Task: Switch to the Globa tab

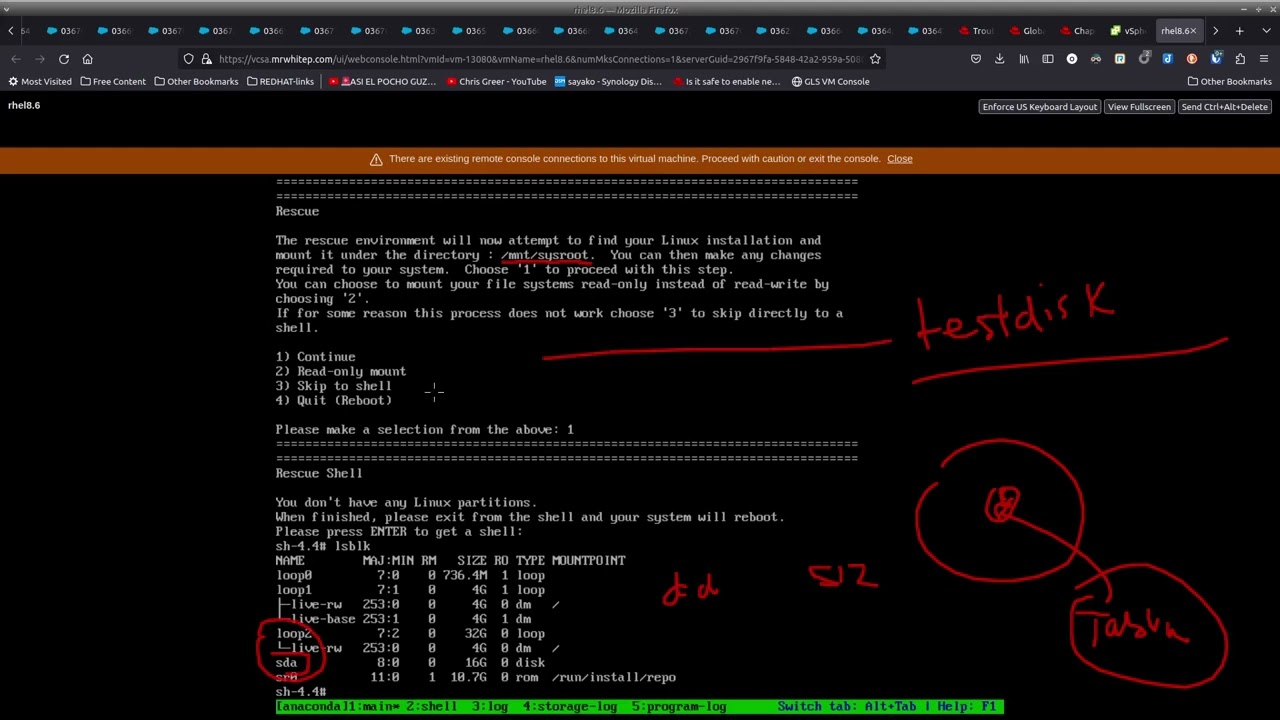Action: coord(1028,31)
